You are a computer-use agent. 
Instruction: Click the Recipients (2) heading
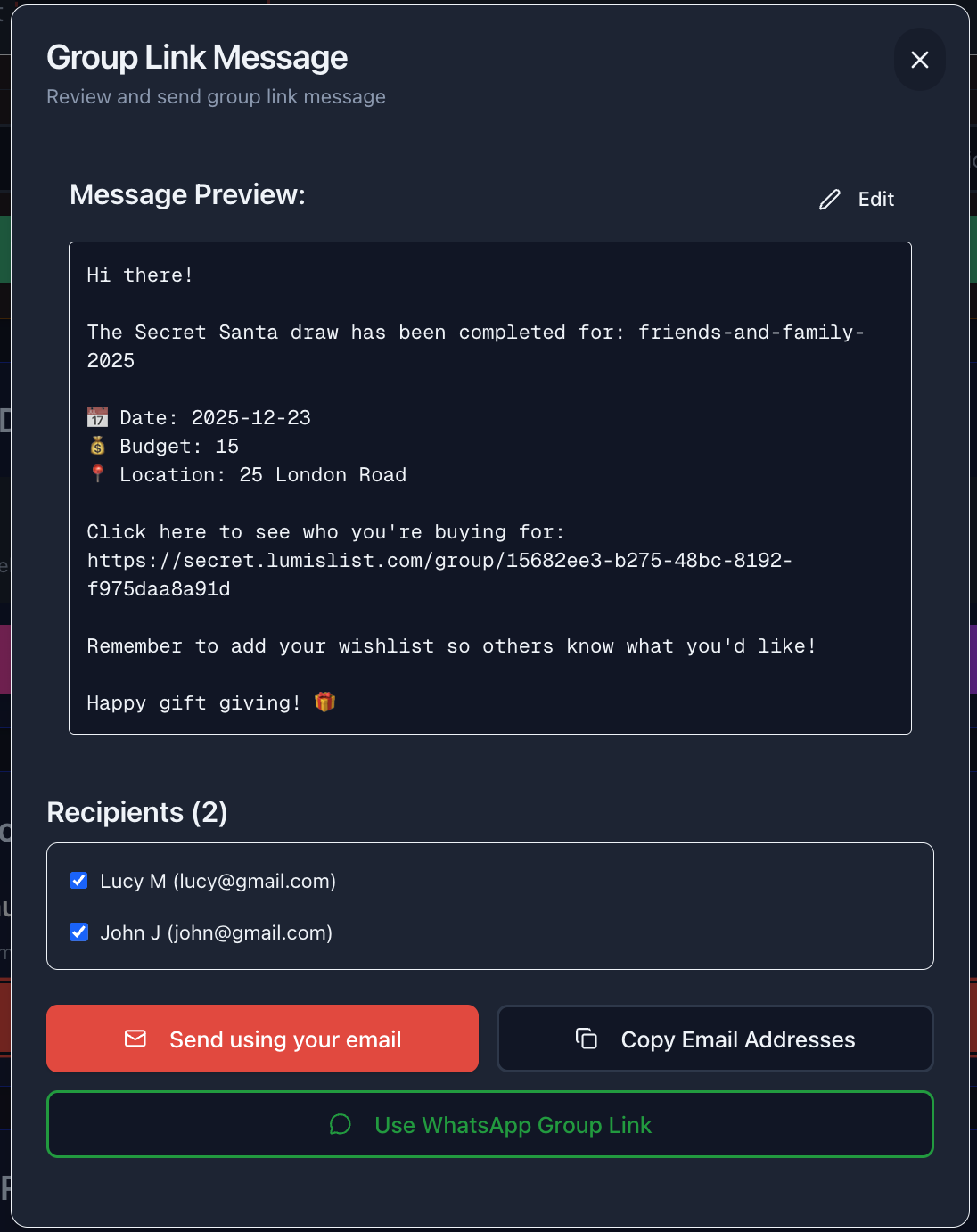[x=137, y=812]
